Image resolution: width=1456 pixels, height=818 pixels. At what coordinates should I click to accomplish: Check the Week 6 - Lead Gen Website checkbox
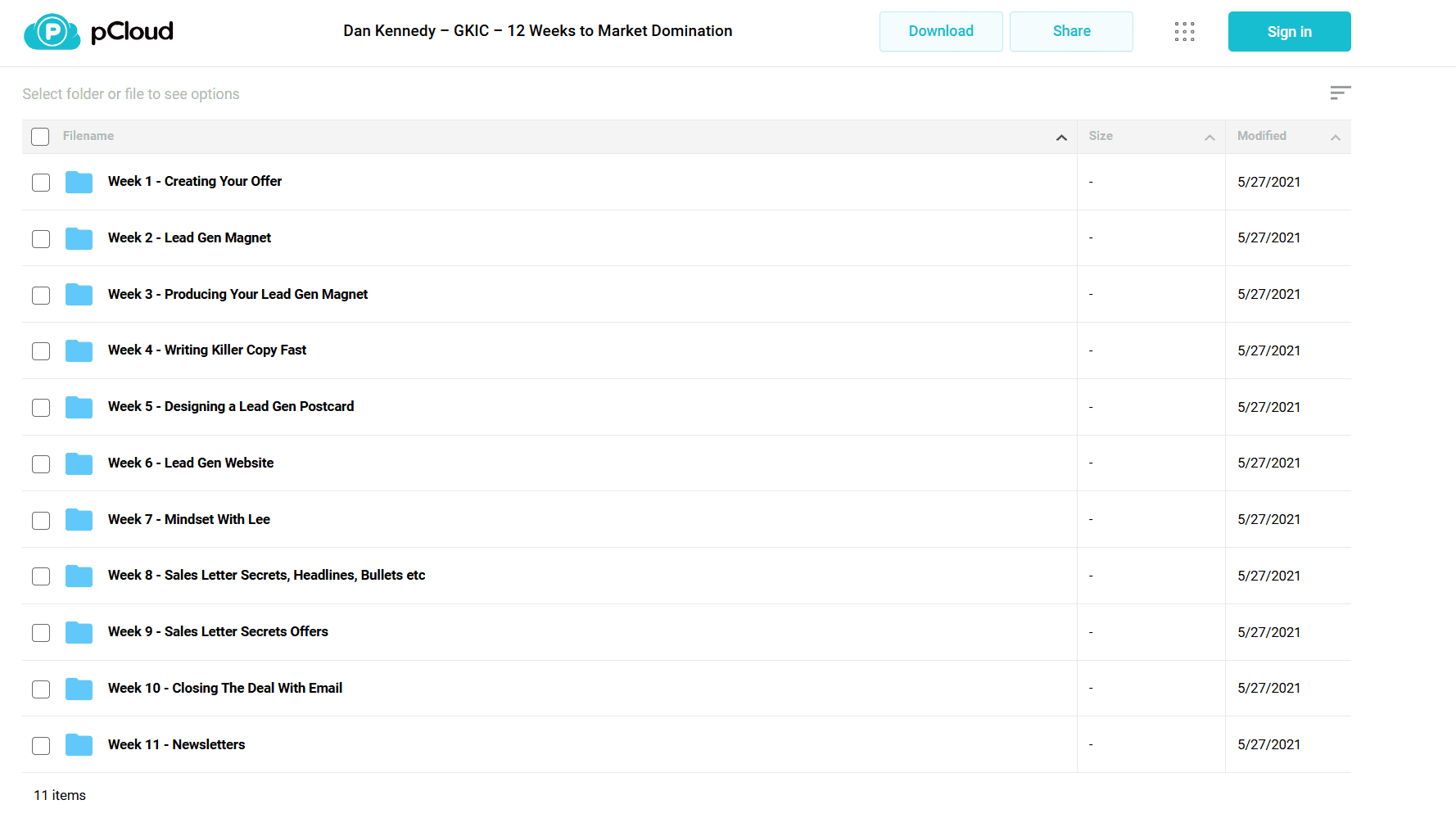[x=41, y=464]
